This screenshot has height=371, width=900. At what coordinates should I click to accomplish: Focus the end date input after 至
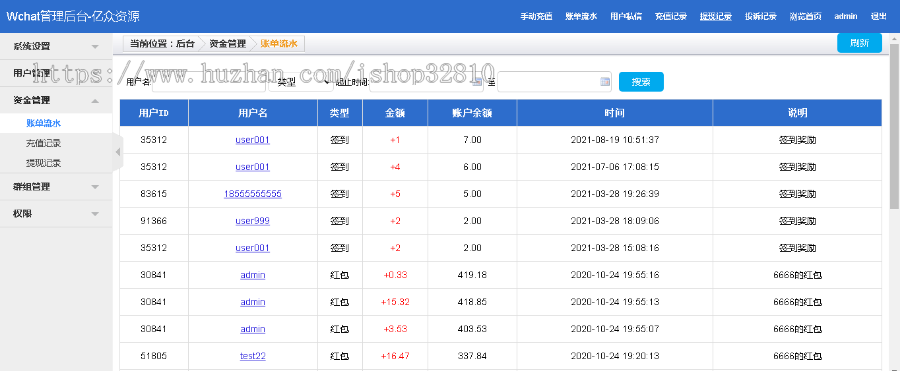click(x=554, y=82)
